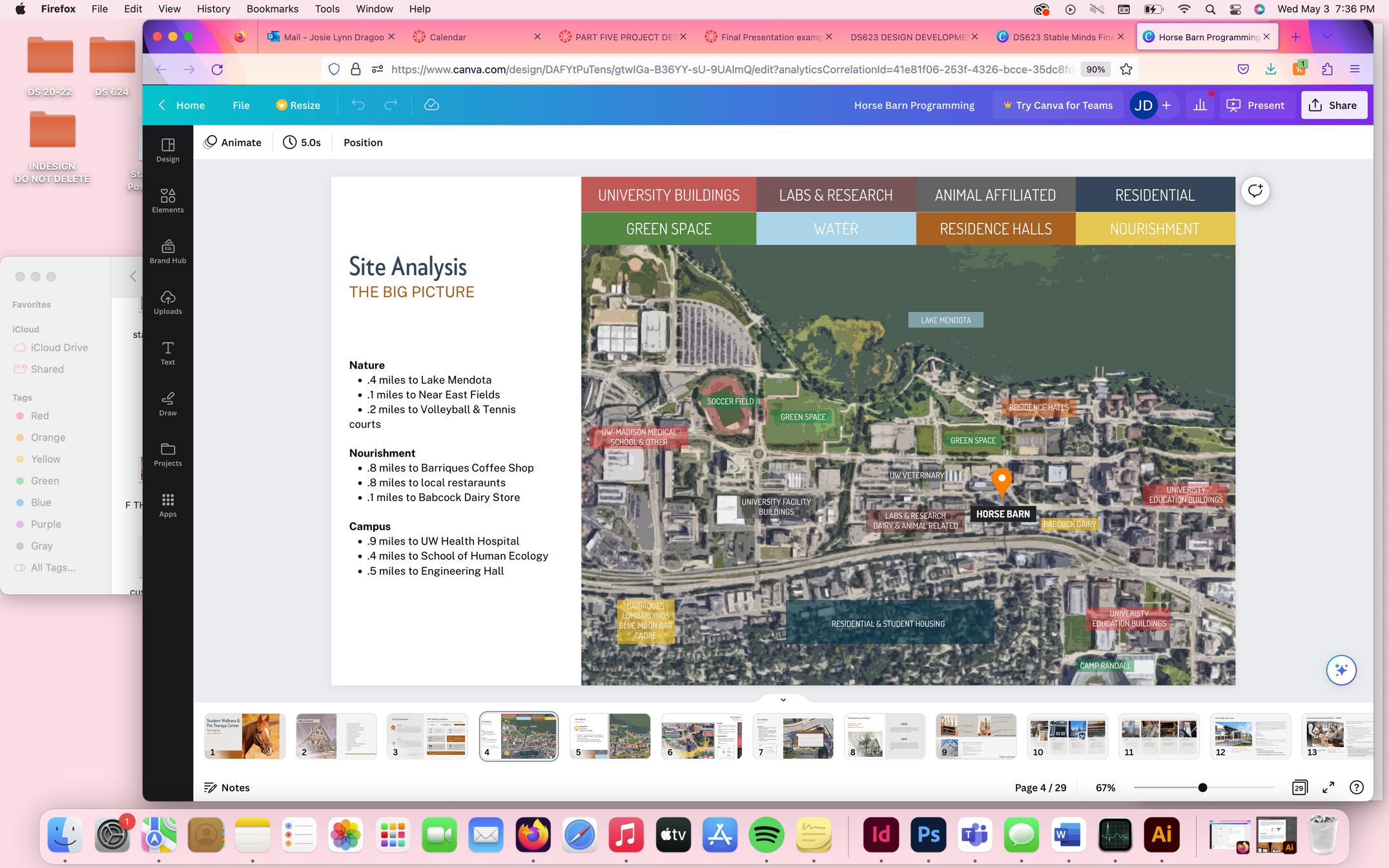Open the analytics insights chart icon
The height and width of the screenshot is (868, 1389).
pyautogui.click(x=1200, y=105)
